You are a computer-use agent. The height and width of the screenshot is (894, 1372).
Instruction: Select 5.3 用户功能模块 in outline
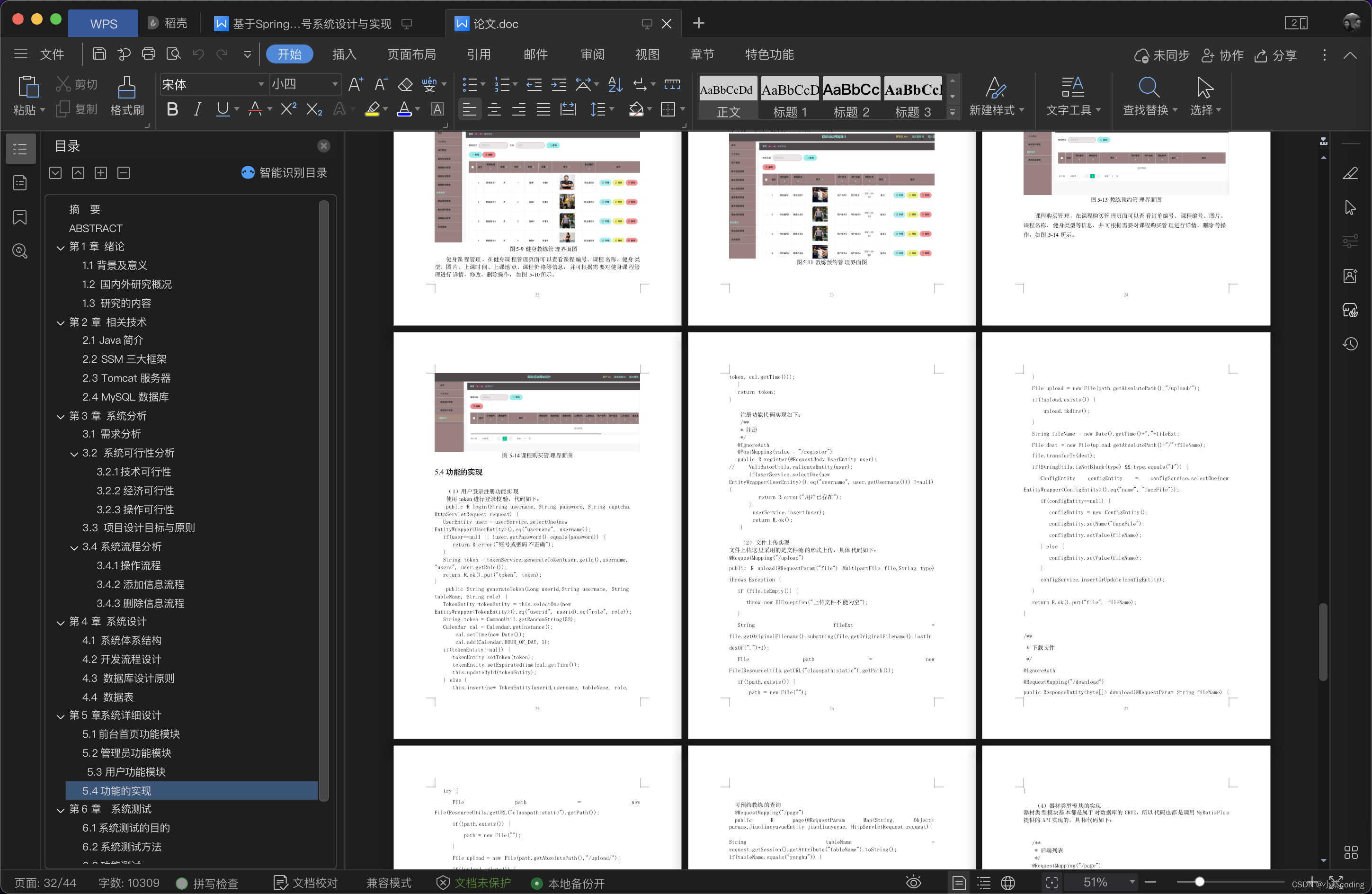[126, 772]
